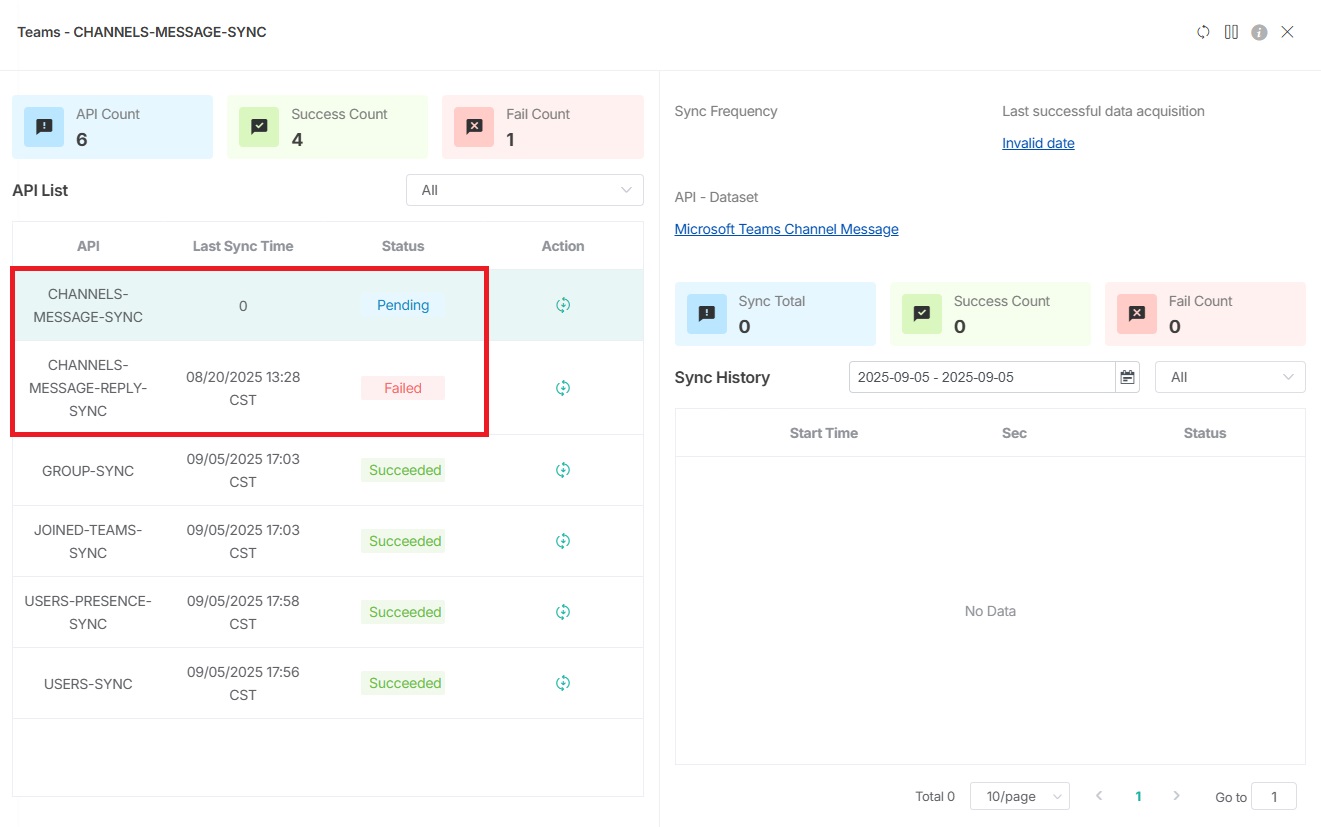
Task: Toggle split column layout icon in header
Action: [1231, 32]
